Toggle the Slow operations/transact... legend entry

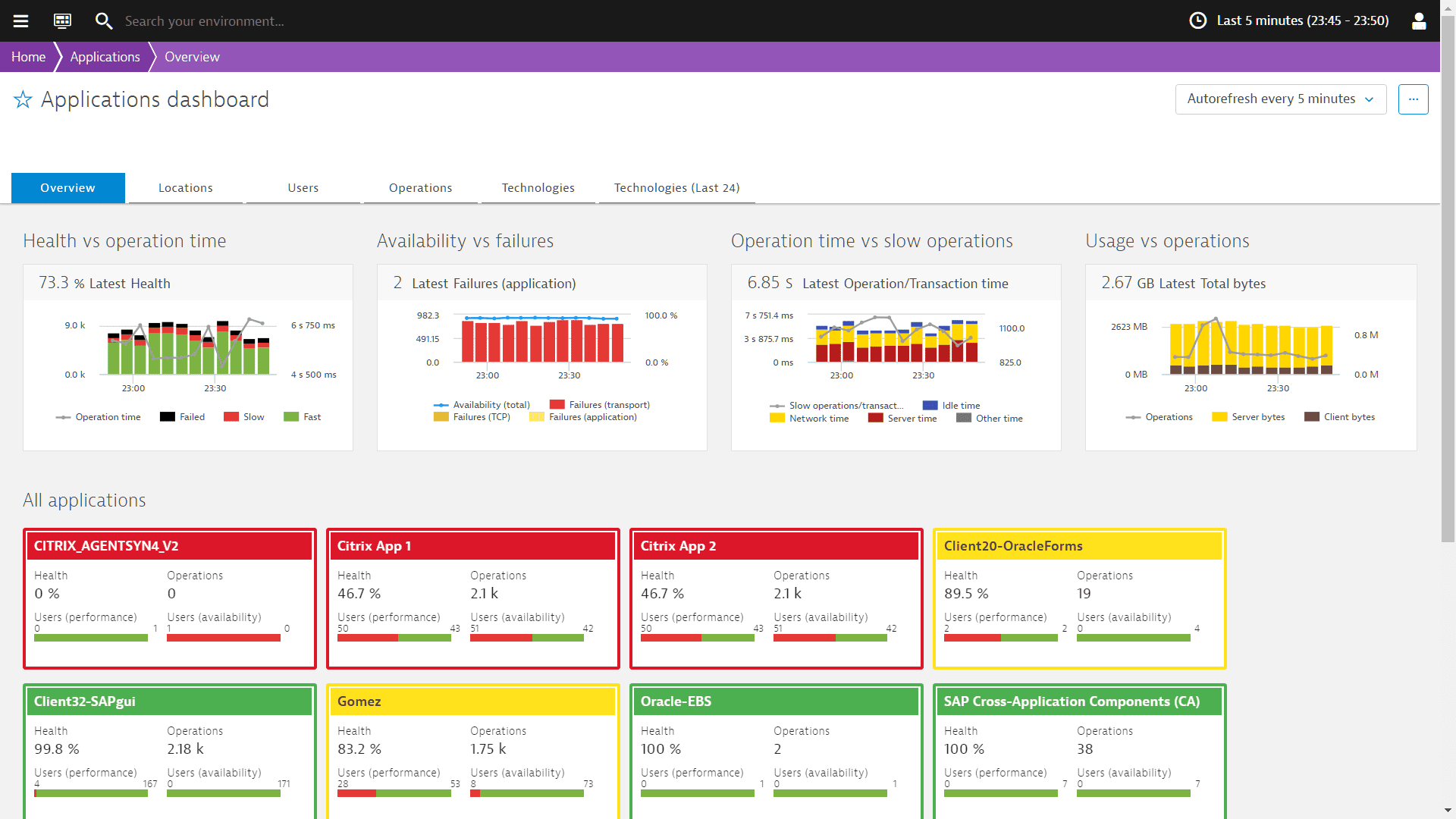click(837, 406)
